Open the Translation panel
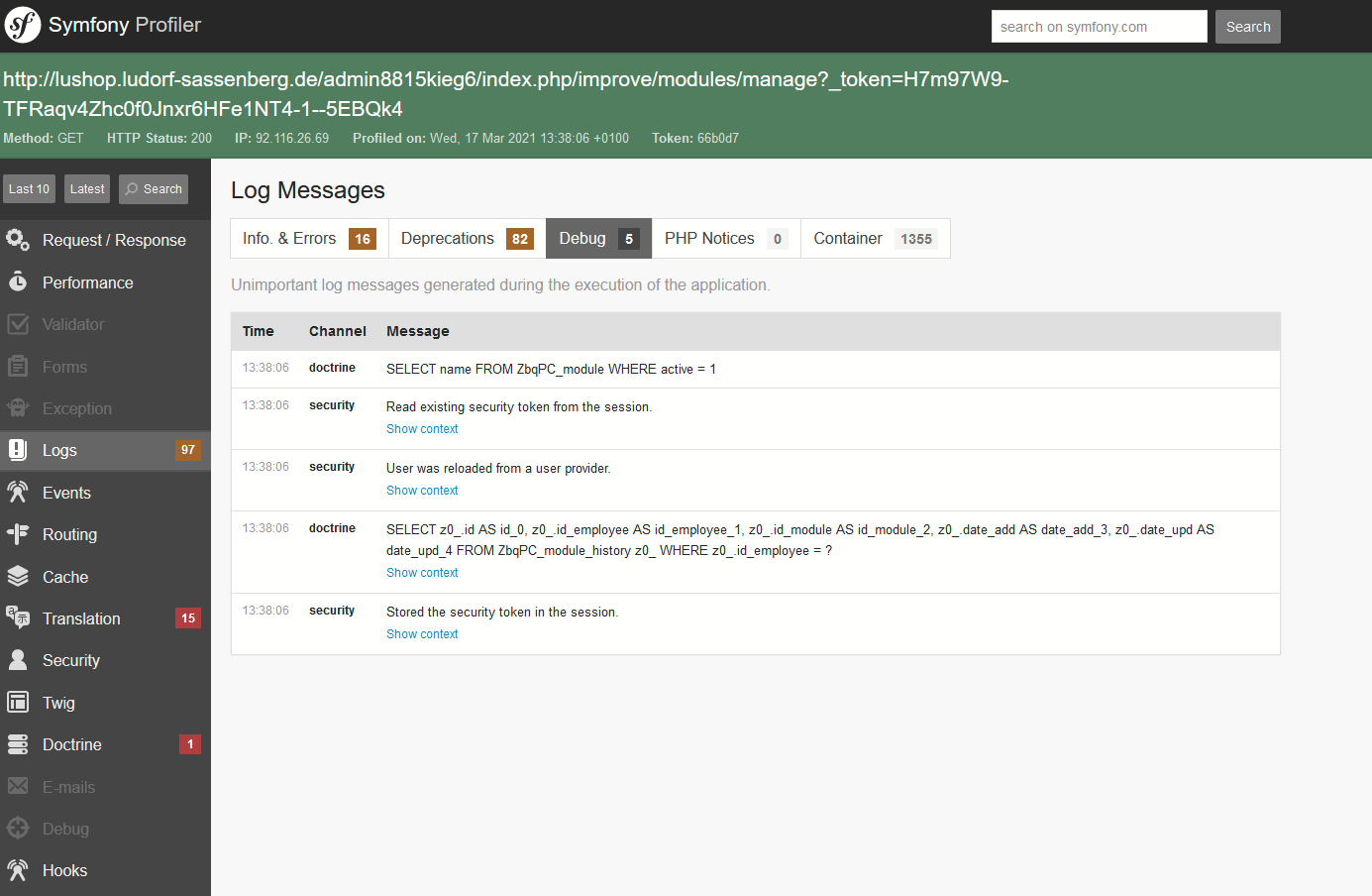The height and width of the screenshot is (896, 1372). click(x=105, y=618)
